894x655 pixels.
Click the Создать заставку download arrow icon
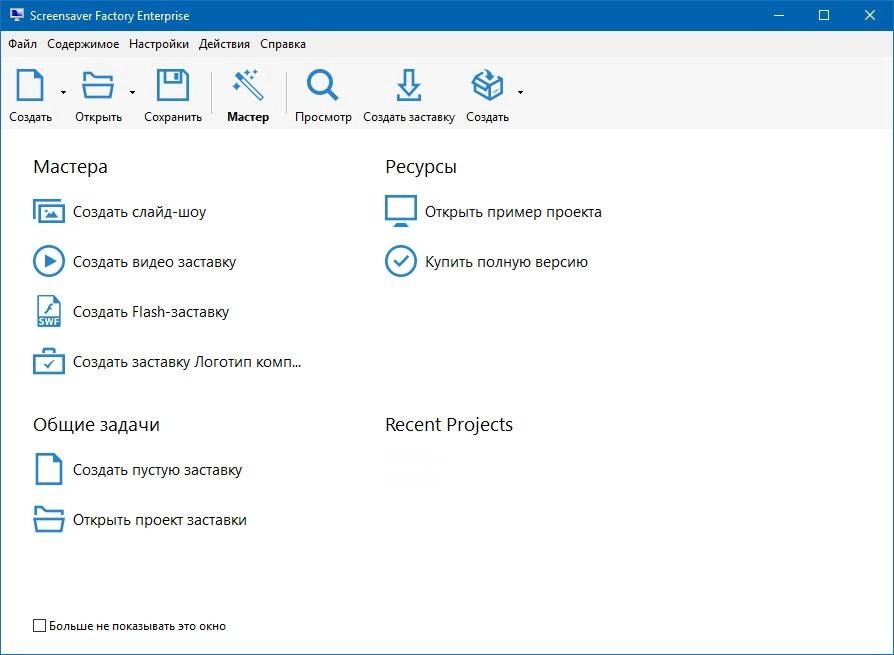[409, 85]
